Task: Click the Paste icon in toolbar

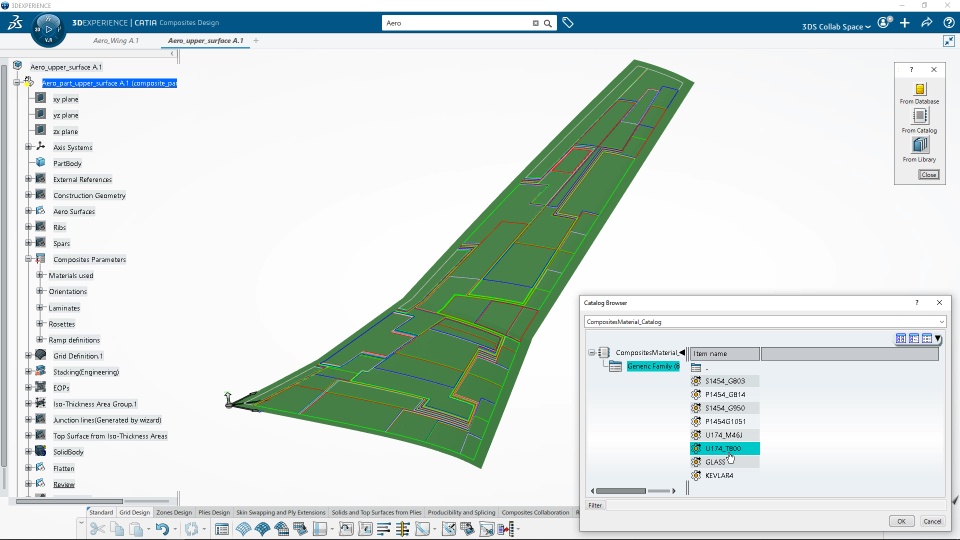Action: tap(136, 529)
